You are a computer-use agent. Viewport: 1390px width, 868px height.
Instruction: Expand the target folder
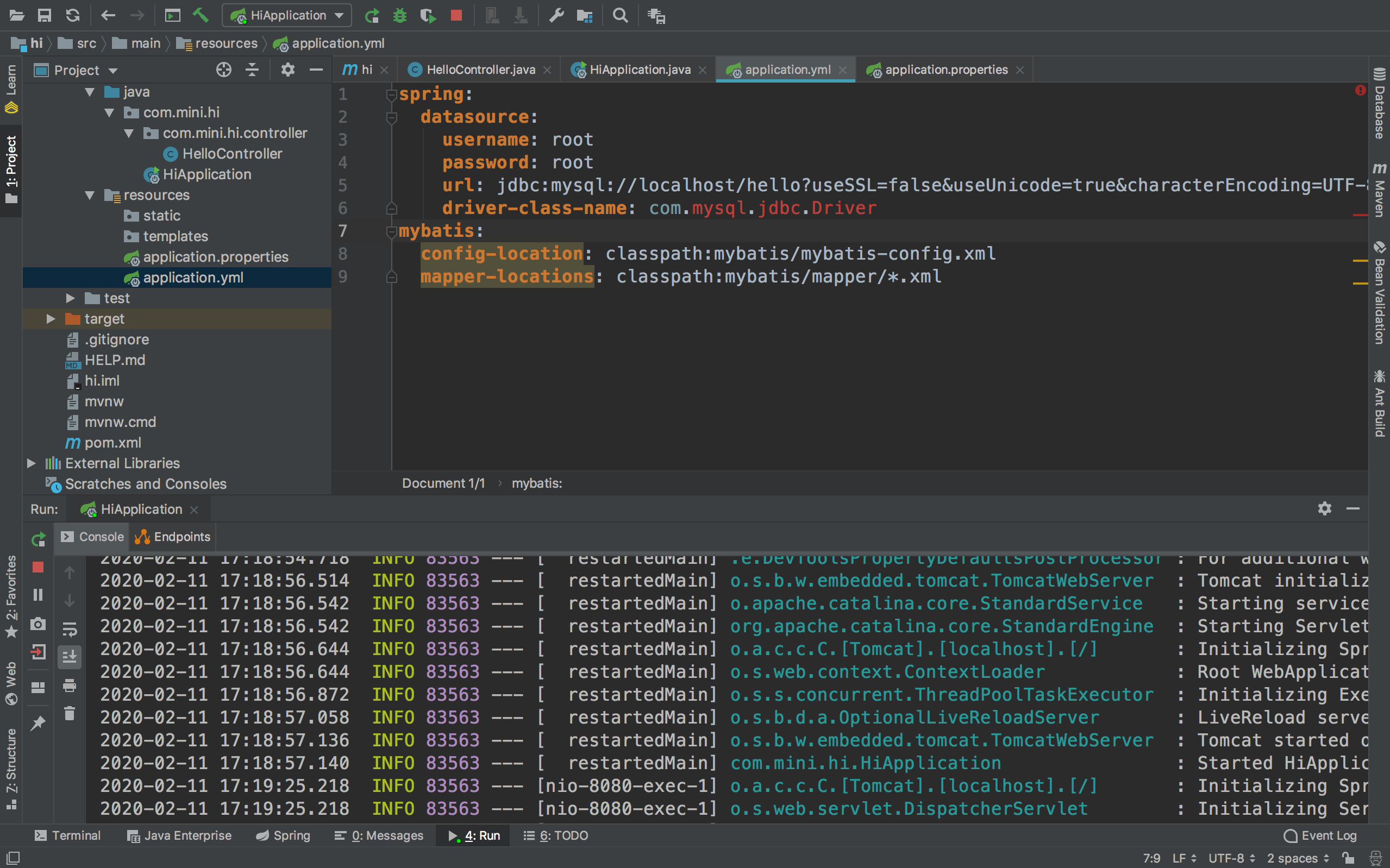(x=51, y=319)
